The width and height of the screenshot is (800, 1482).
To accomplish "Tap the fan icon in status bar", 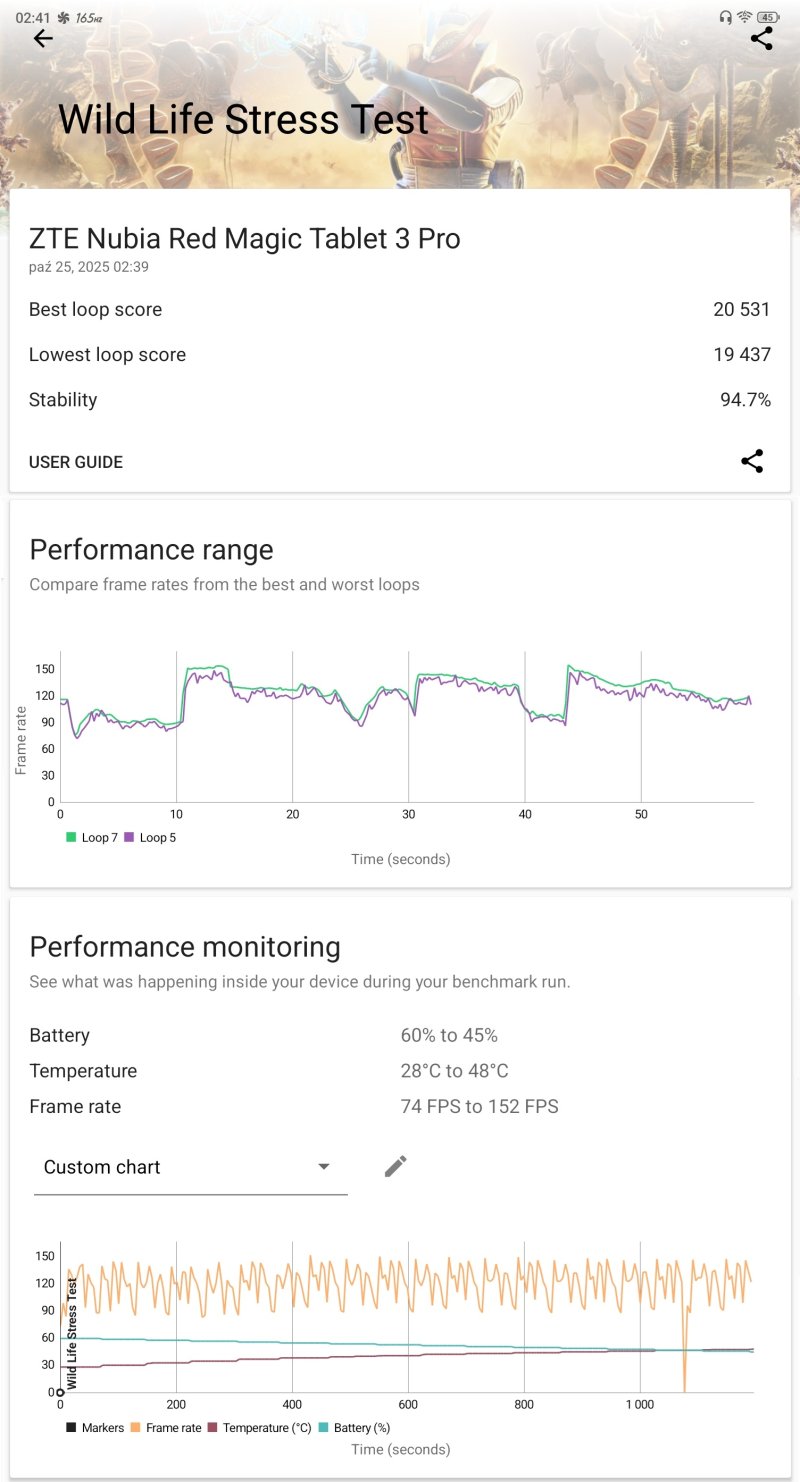I will (64, 18).
